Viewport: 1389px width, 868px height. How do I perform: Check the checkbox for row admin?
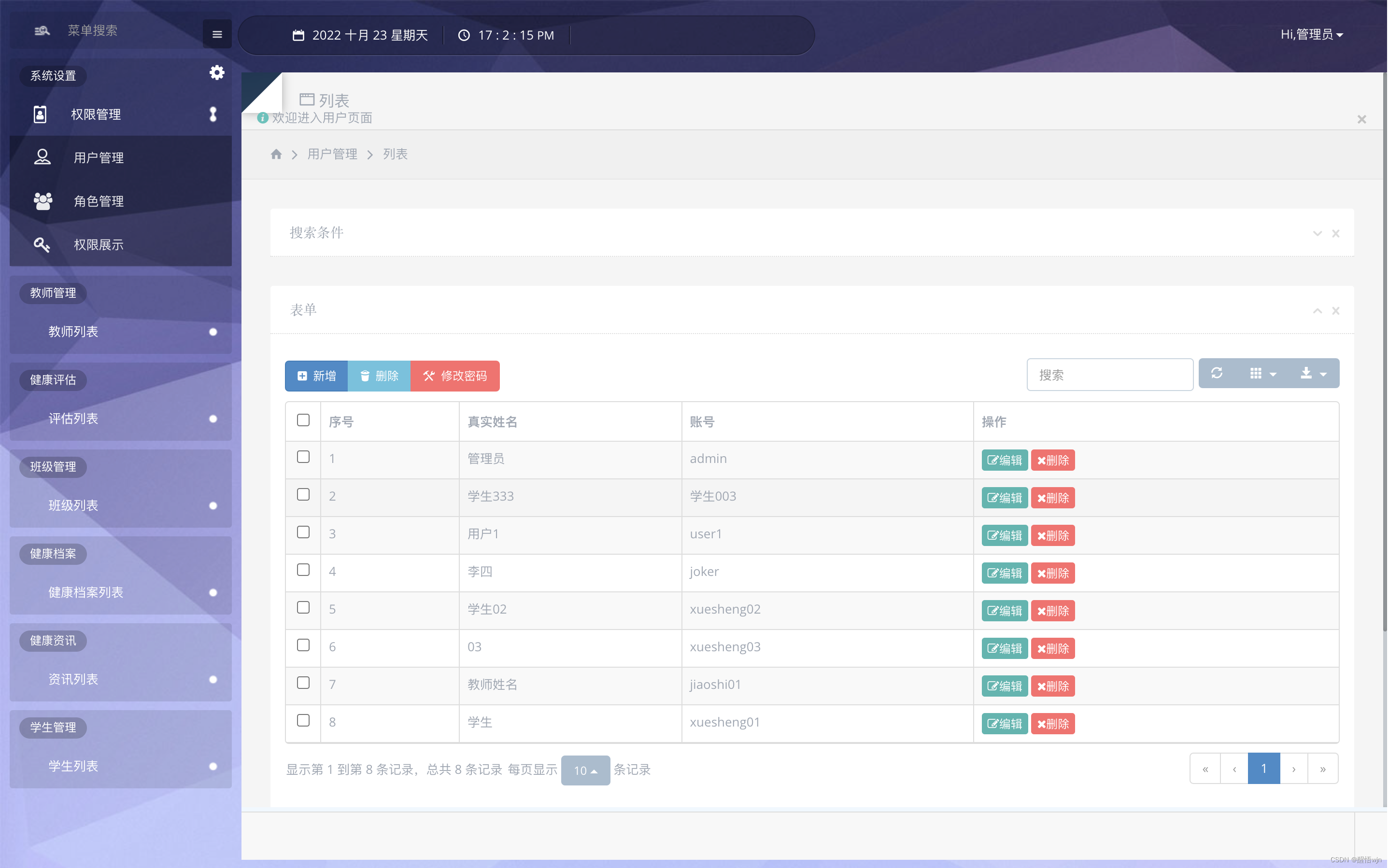[303, 457]
